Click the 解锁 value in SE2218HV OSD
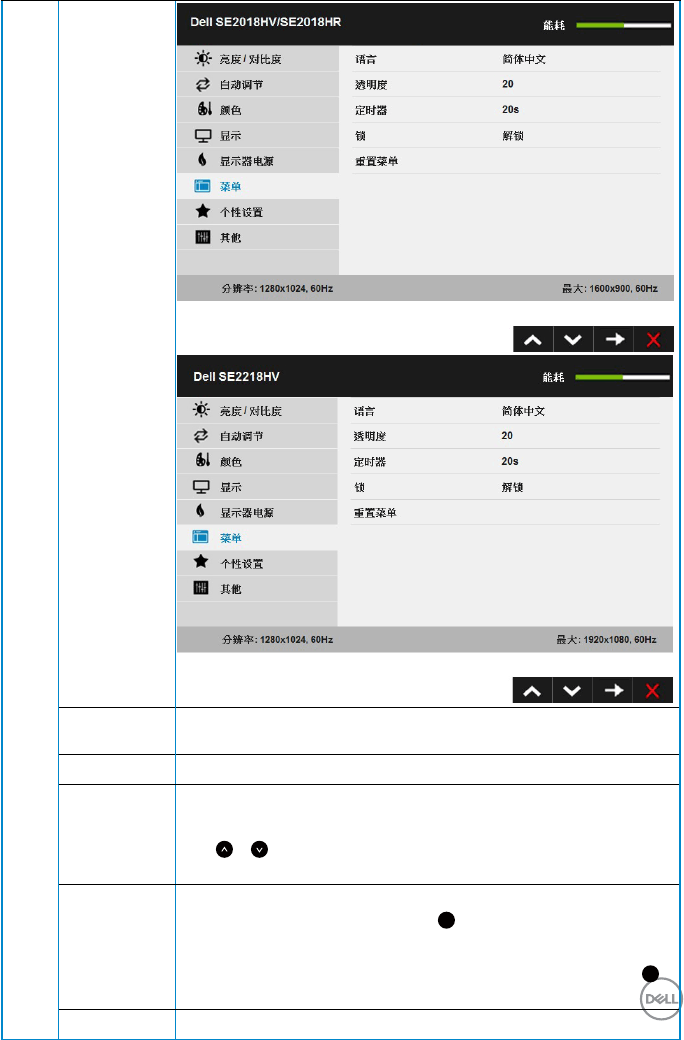The height and width of the screenshot is (1040, 684). pos(512,487)
